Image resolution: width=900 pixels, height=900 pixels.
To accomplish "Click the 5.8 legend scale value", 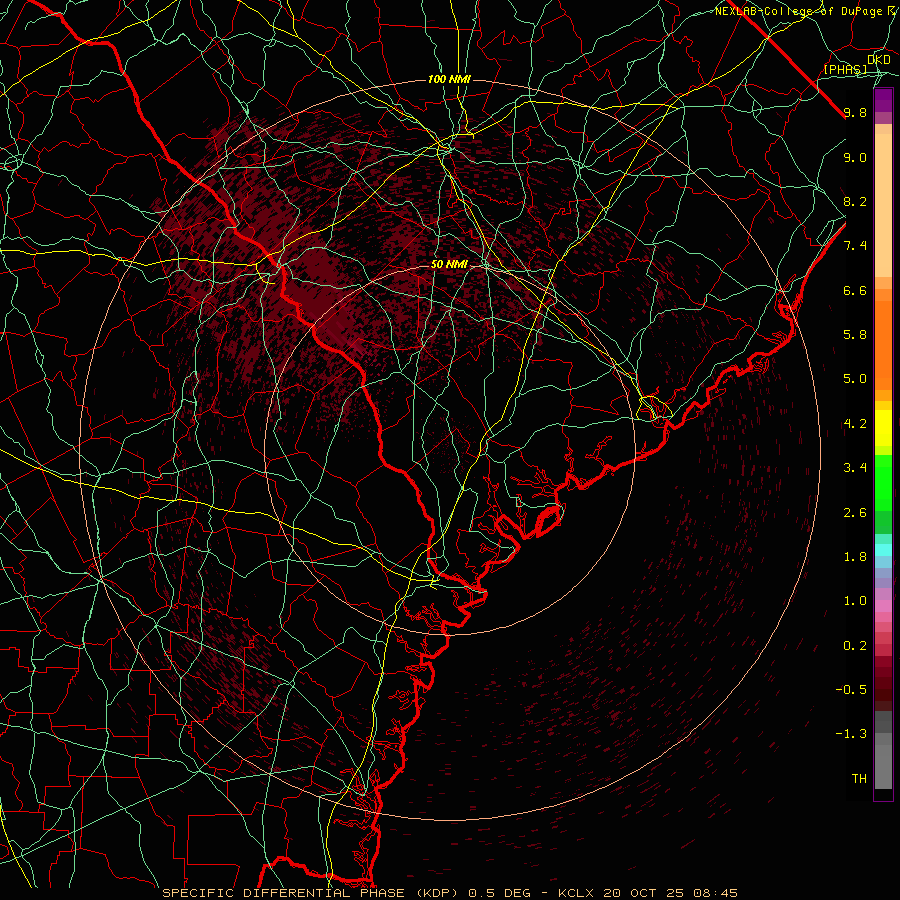I will 855,335.
